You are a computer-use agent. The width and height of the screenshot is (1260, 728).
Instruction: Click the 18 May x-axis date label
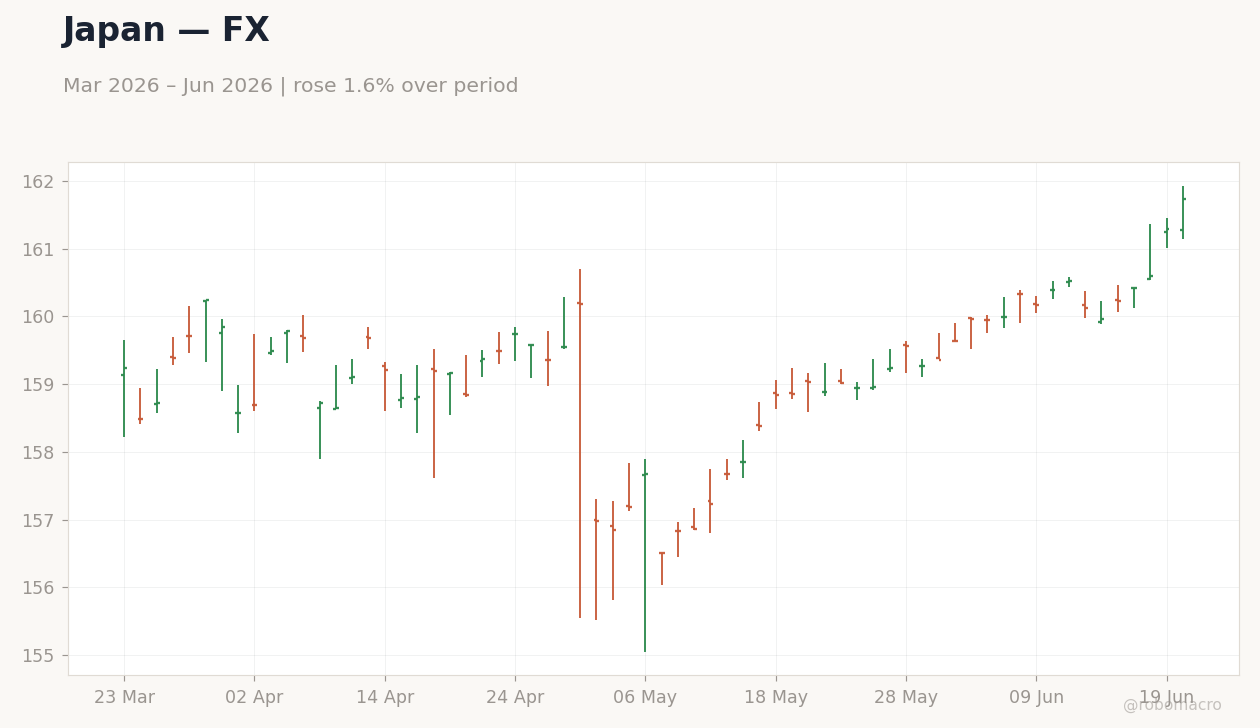click(776, 698)
